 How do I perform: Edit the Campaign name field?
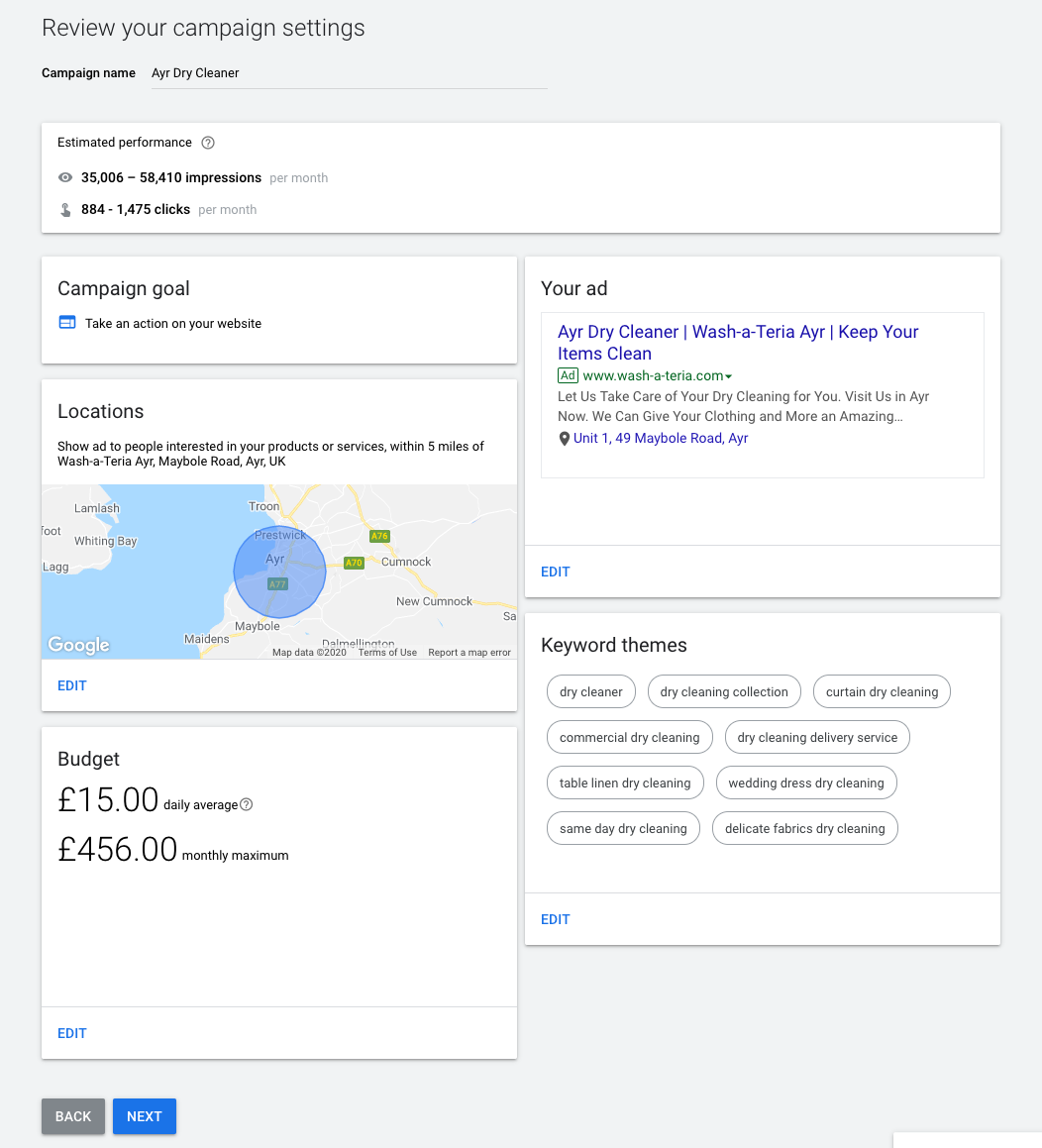point(350,73)
